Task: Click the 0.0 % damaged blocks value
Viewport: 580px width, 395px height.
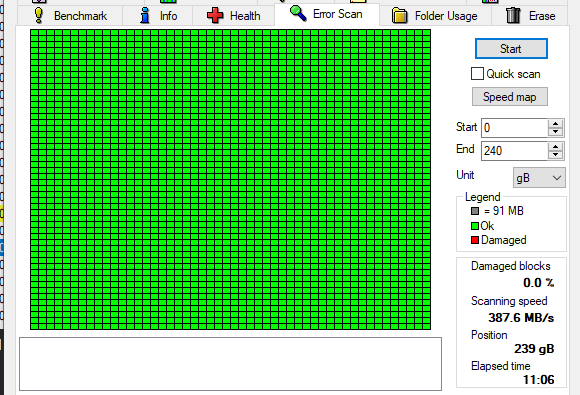Action: point(539,283)
